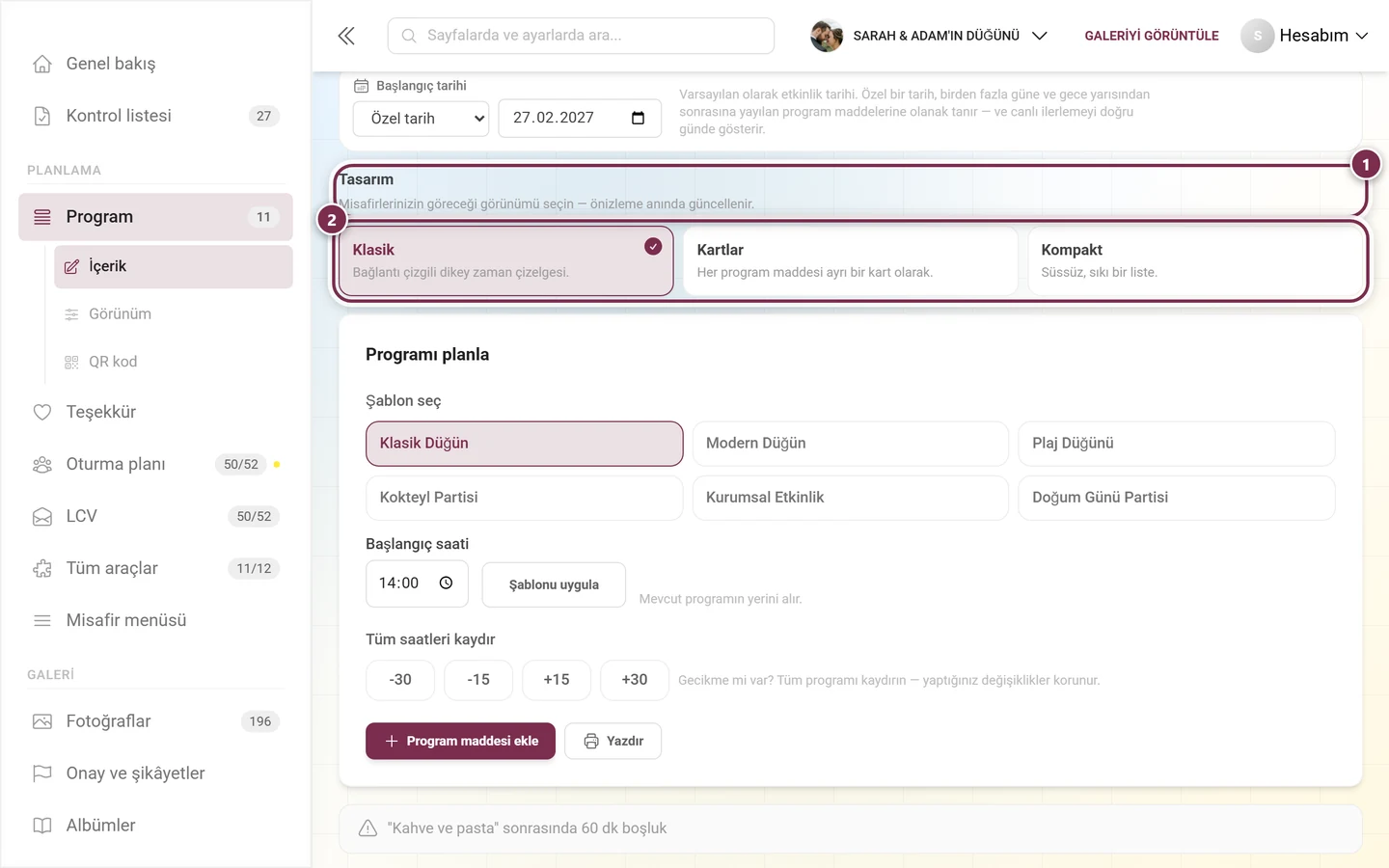This screenshot has height=868, width=1389.
Task: Open the Hesabım account menu
Action: pyautogui.click(x=1305, y=36)
